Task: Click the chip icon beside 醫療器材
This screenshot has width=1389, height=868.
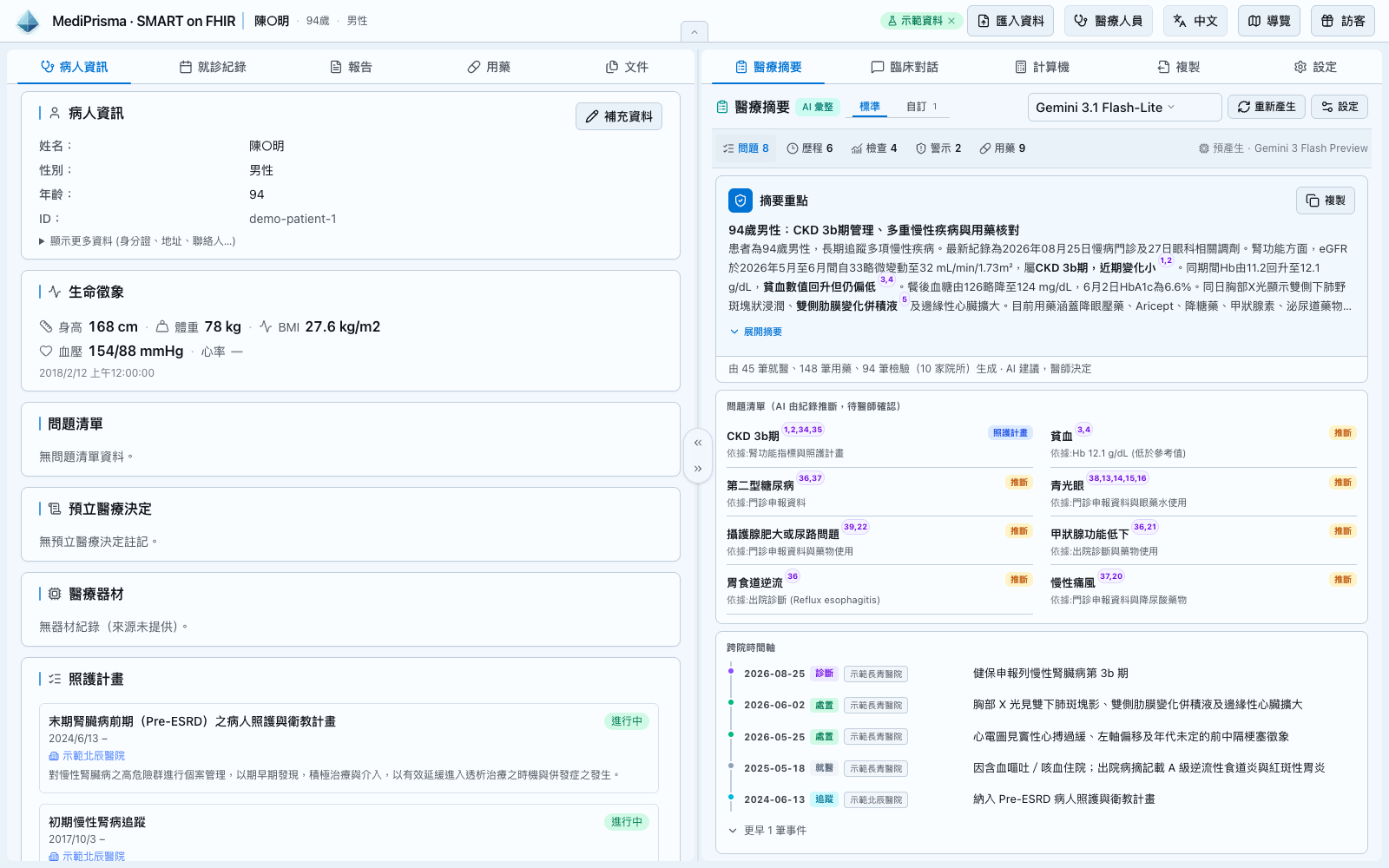Action: point(55,594)
